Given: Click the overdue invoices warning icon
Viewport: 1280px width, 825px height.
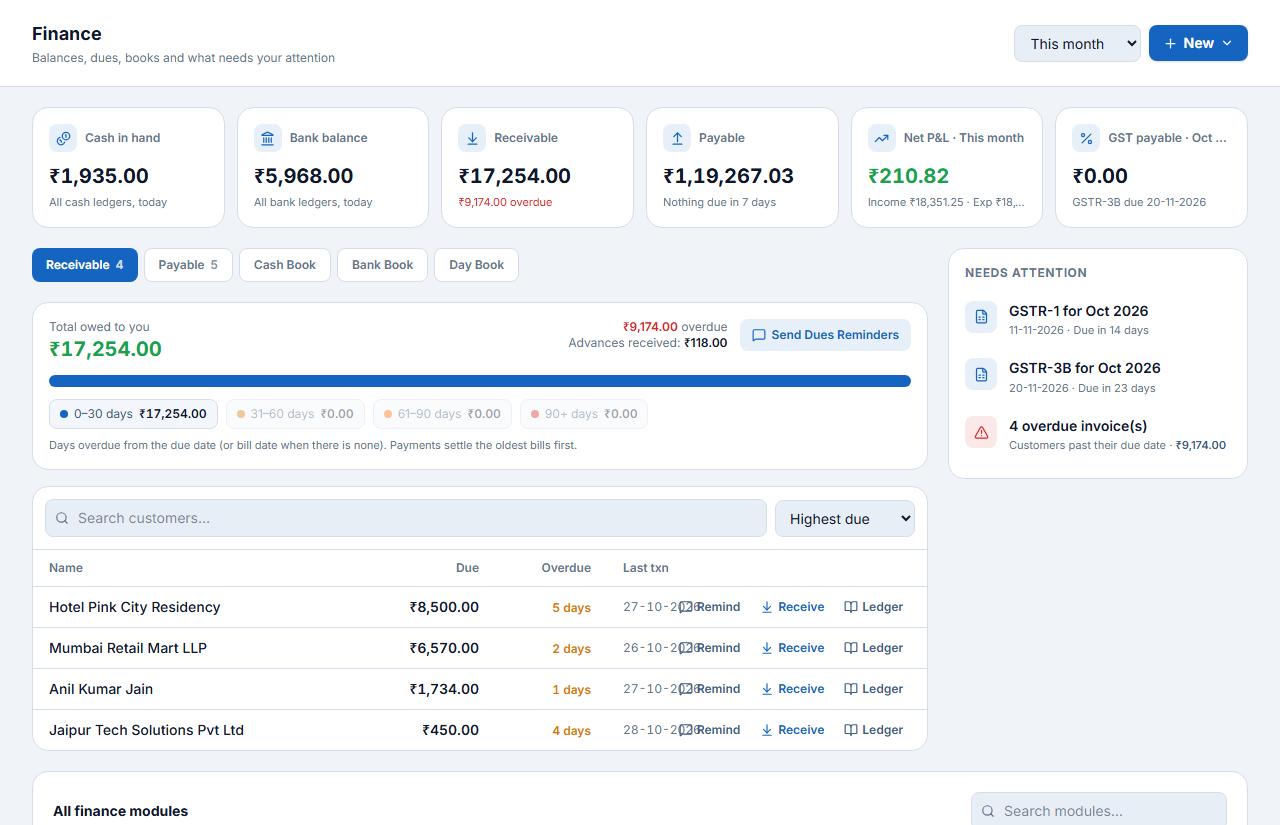Looking at the screenshot, I should (981, 432).
